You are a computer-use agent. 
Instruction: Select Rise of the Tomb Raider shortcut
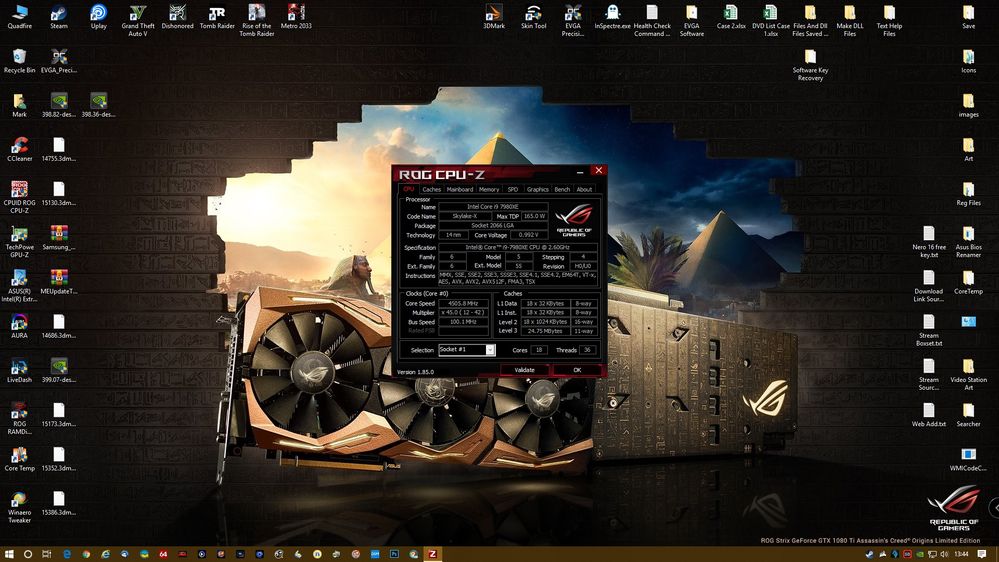tap(257, 20)
